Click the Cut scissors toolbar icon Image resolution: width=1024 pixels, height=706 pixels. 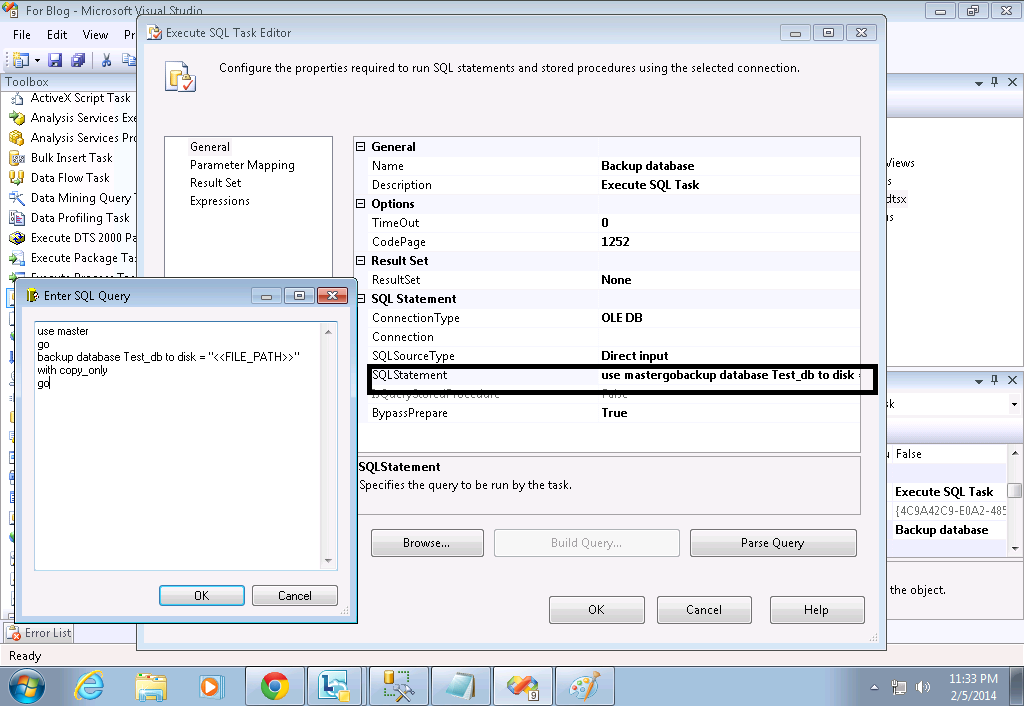(106, 60)
